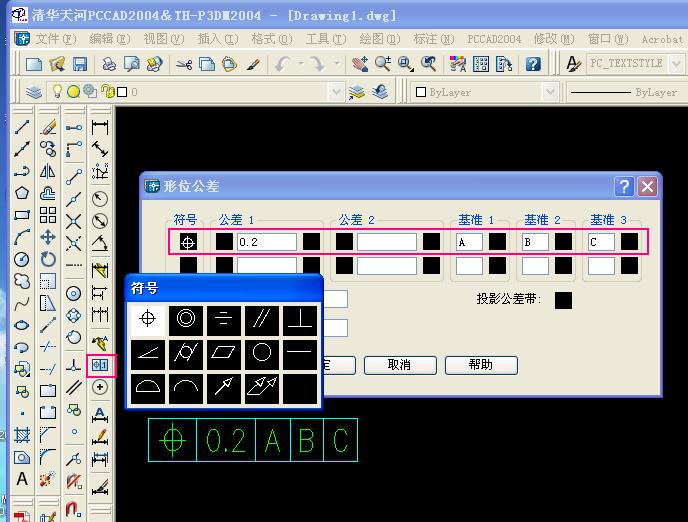Expand the Redo history dropdown arrow
This screenshot has height=522, width=688.
[337, 64]
